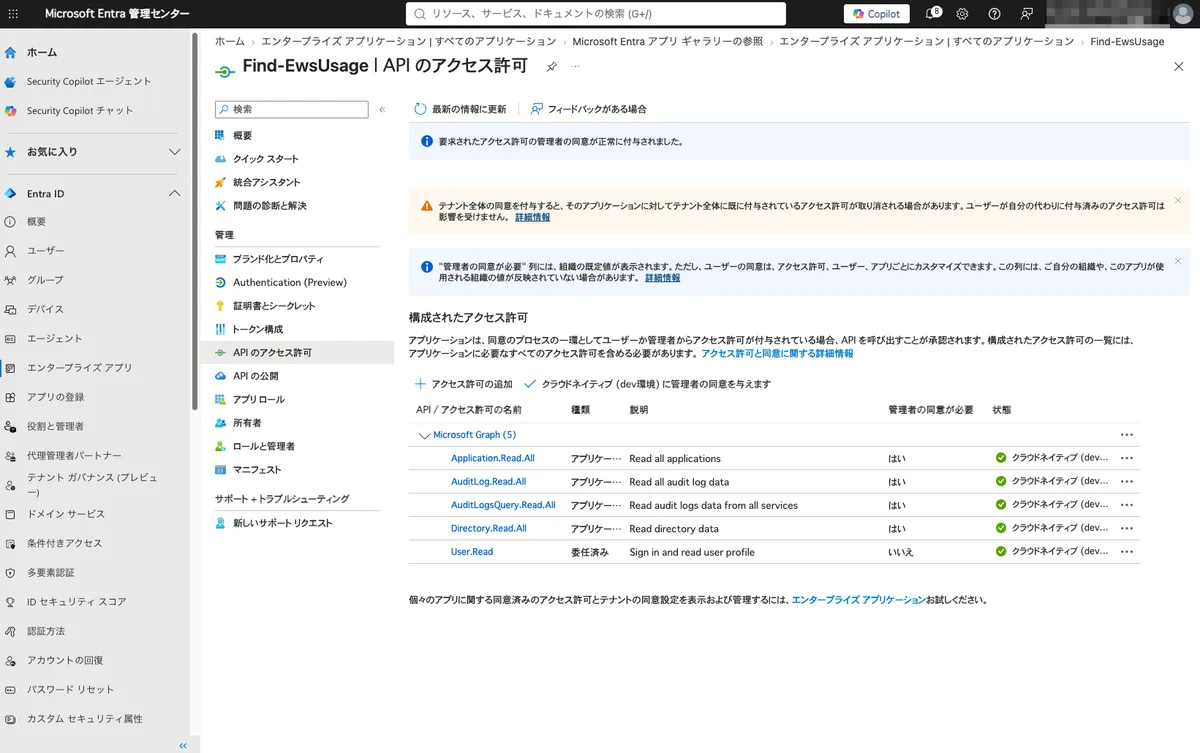Focus the resource menu 検索 field
The height and width of the screenshot is (753, 1200).
[x=291, y=109]
